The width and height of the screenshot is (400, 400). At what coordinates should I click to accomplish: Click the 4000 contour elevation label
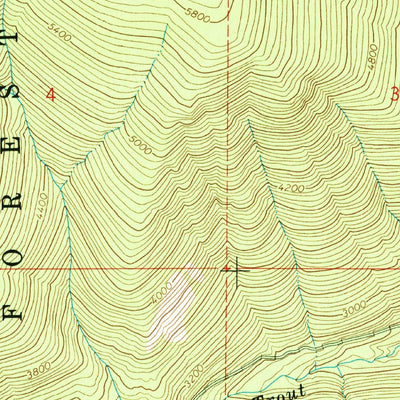162,293
